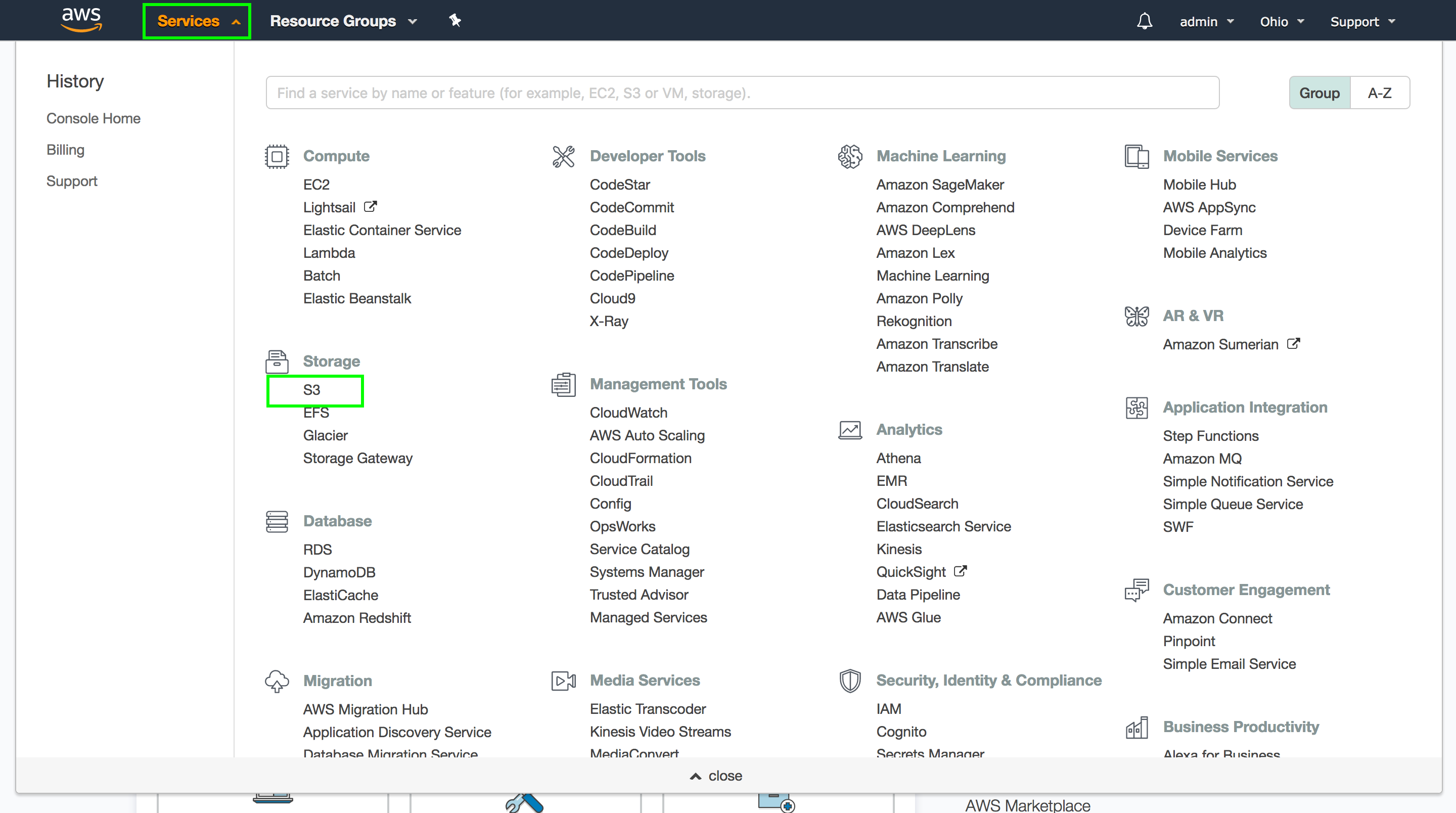The image size is (1456, 813).
Task: Collapse the Services menu
Action: (197, 21)
